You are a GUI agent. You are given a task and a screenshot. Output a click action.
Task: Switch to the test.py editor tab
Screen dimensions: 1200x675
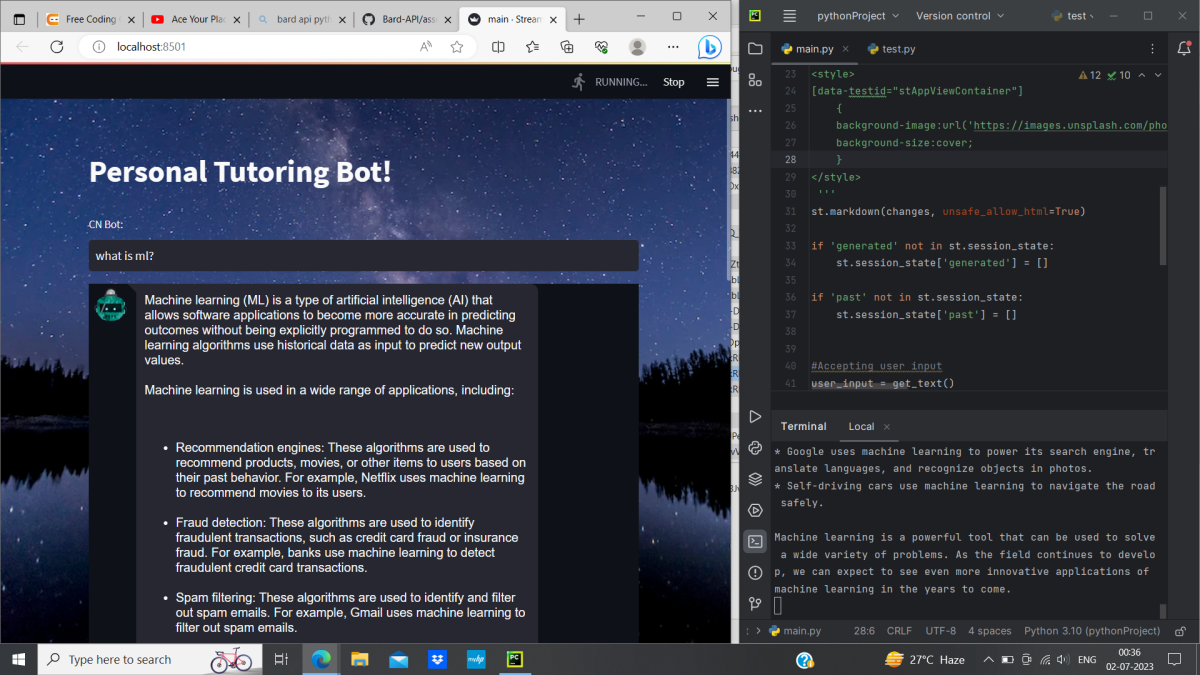pos(897,48)
